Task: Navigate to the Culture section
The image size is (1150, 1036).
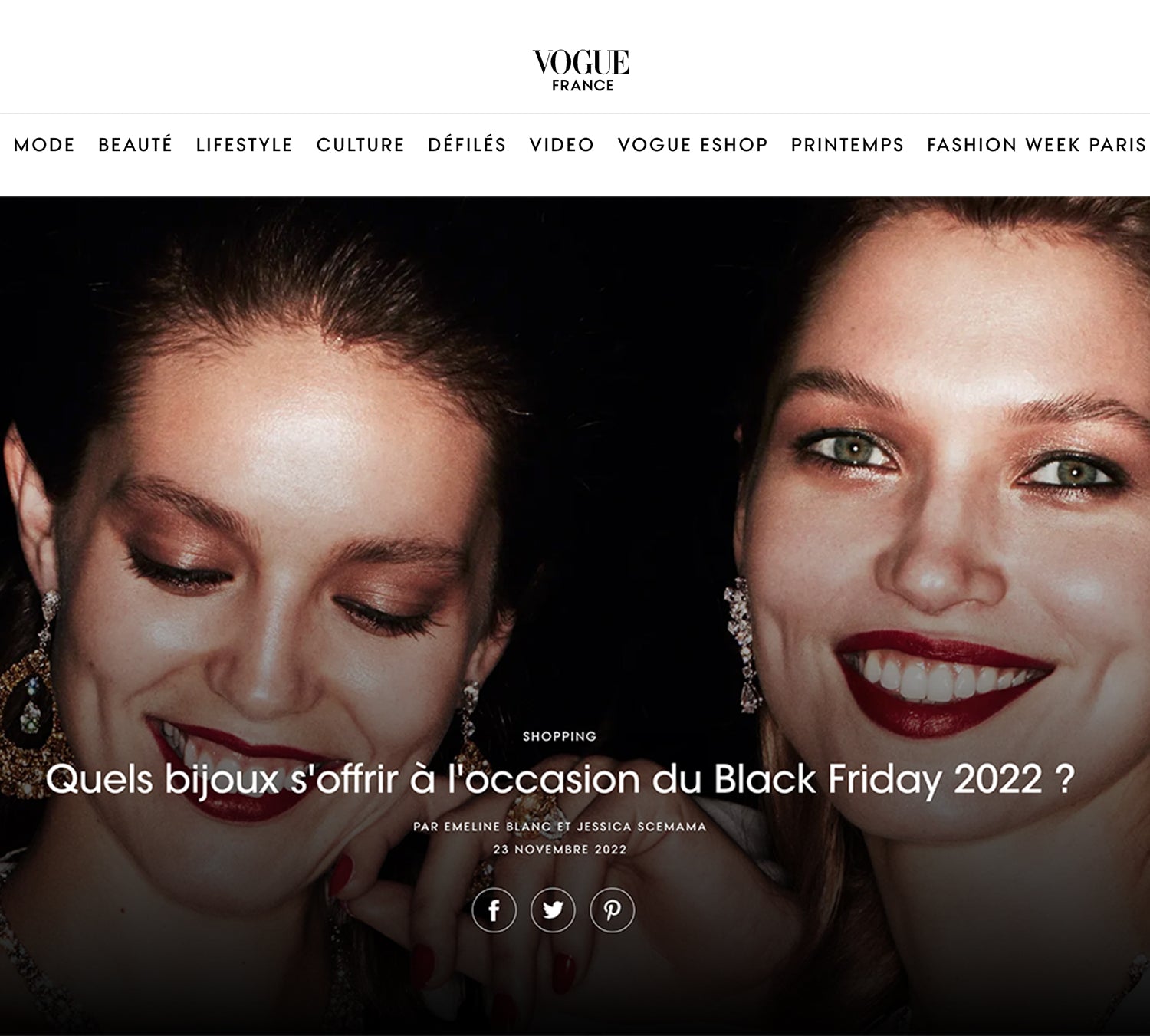Action: click(x=360, y=145)
